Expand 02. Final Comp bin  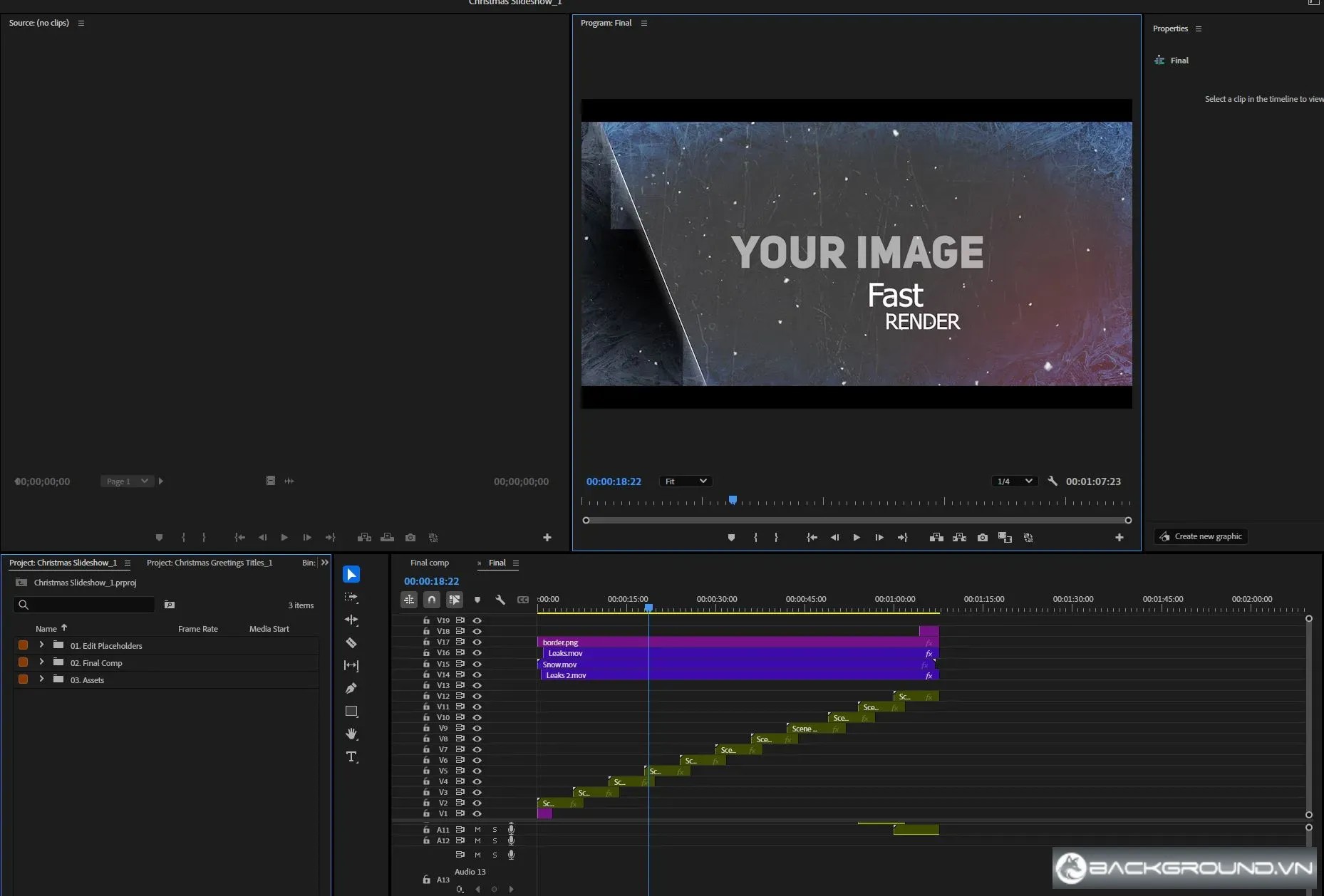coord(41,662)
